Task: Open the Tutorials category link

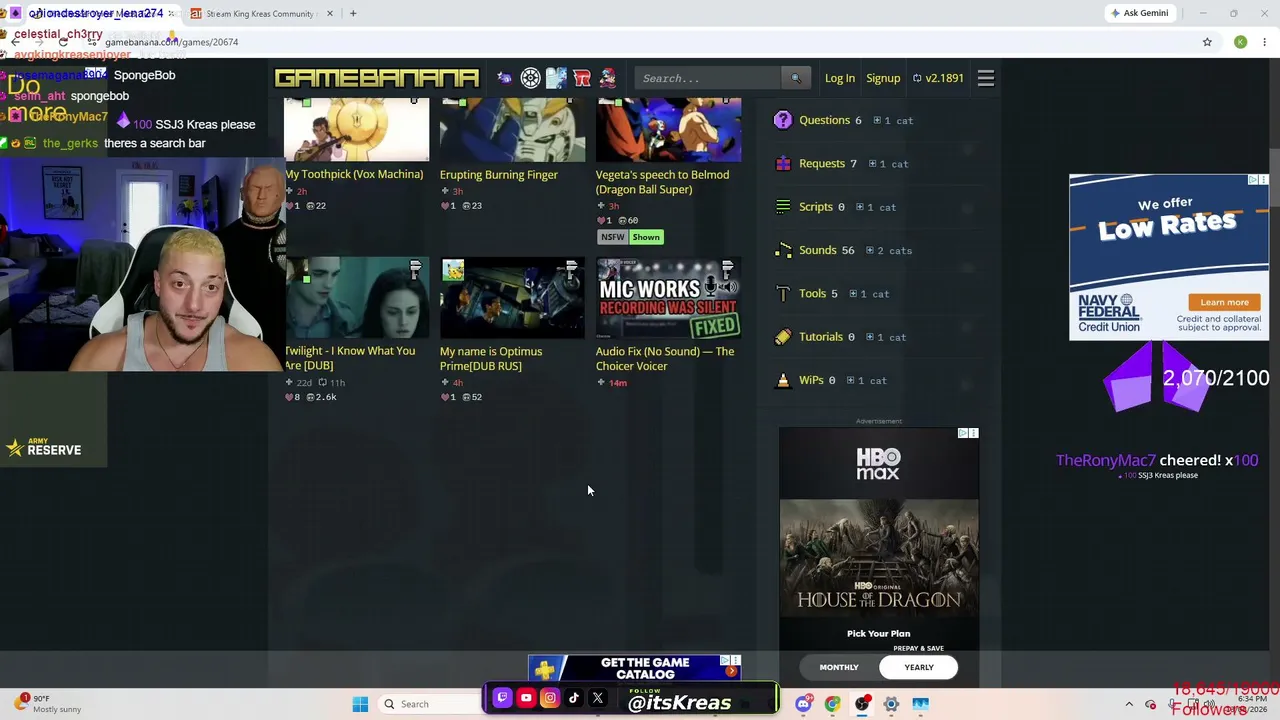Action: 821,337
